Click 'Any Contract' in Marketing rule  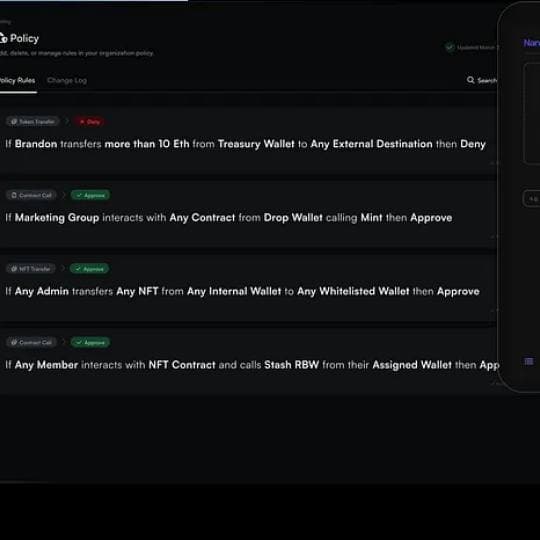click(x=202, y=218)
